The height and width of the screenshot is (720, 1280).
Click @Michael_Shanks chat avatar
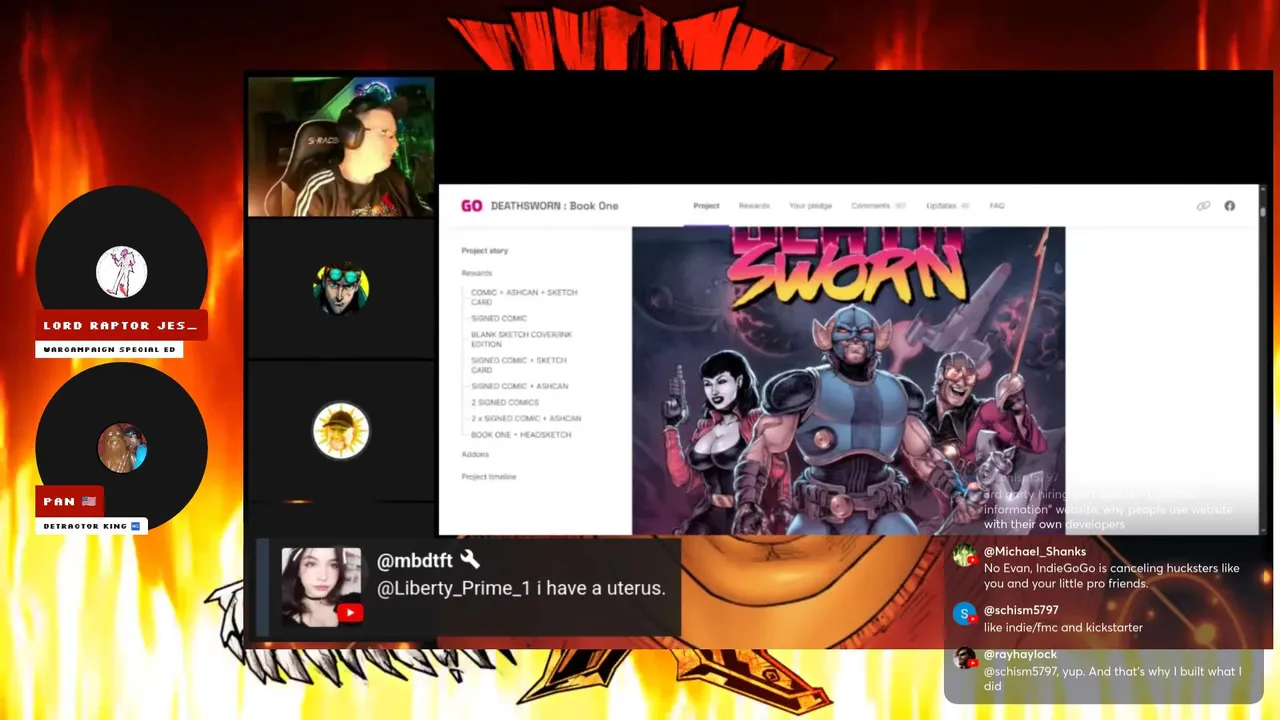(964, 556)
